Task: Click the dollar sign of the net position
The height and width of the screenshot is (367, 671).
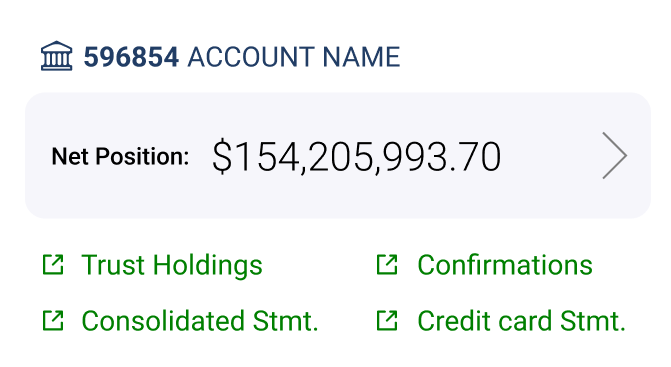Action: pyautogui.click(x=222, y=157)
